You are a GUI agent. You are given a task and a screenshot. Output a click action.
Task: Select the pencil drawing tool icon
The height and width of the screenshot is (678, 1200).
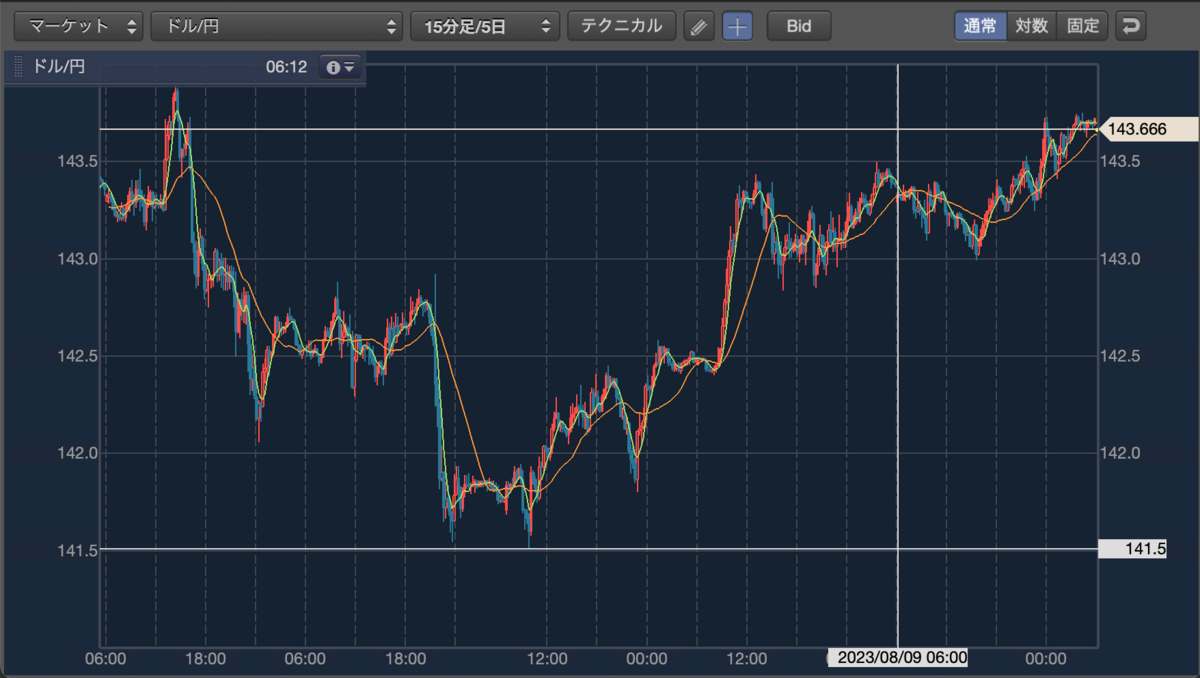pyautogui.click(x=700, y=27)
